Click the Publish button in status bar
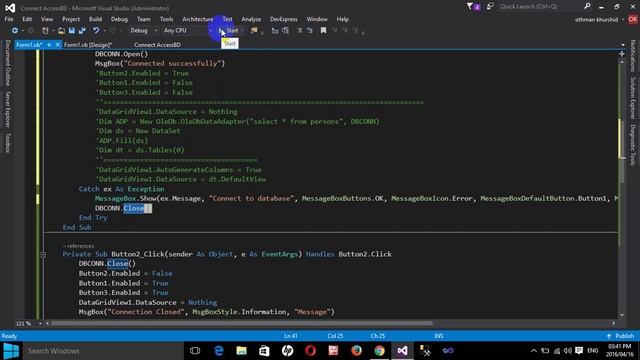 pos(620,336)
